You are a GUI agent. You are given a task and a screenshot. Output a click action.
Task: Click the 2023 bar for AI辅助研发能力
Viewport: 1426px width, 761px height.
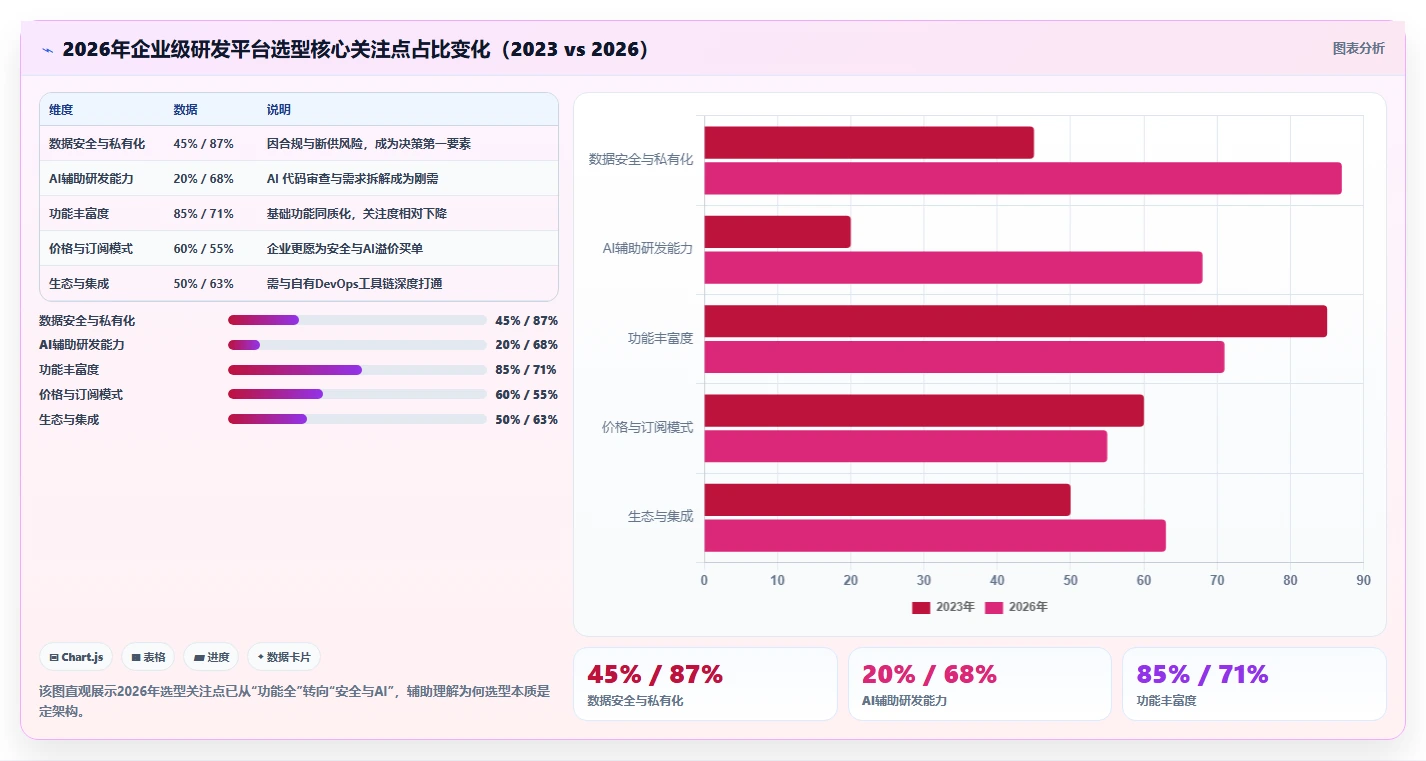(x=777, y=232)
